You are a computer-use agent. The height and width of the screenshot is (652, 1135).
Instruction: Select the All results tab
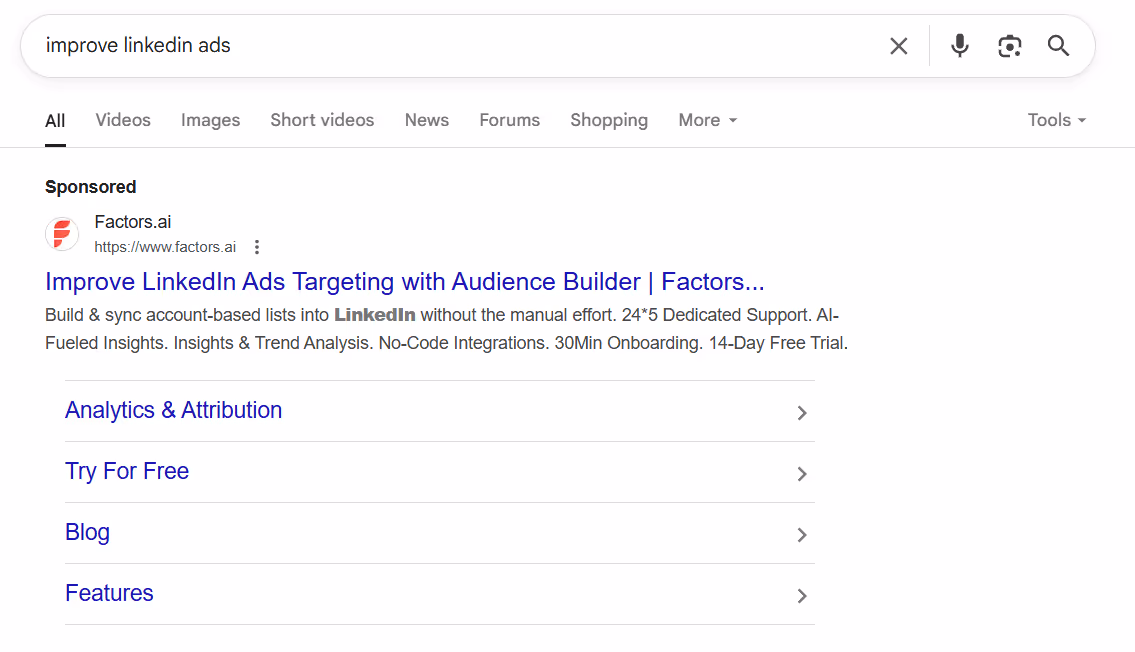click(55, 121)
